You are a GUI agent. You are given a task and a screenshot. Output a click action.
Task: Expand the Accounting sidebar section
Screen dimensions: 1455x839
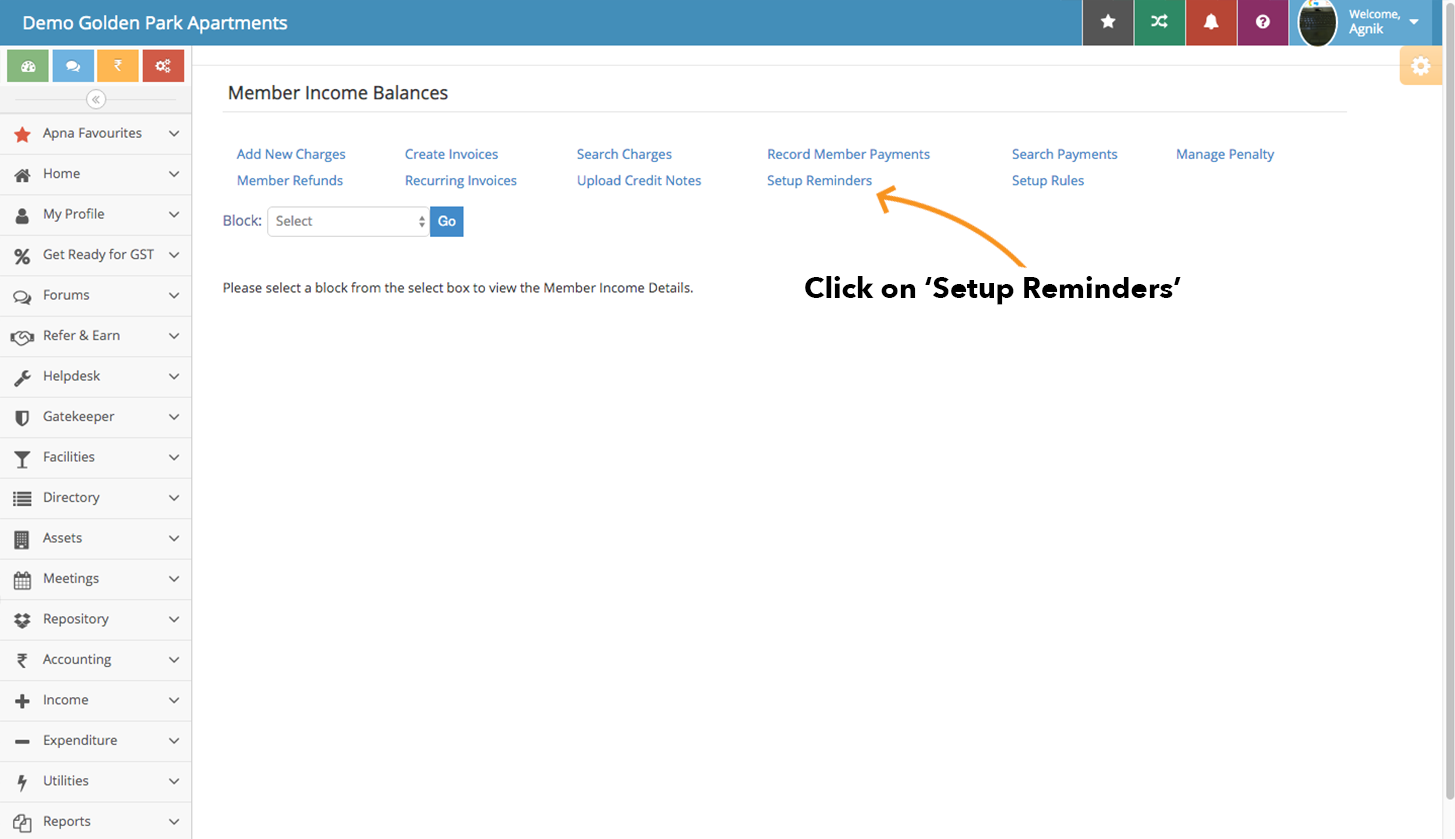(76, 660)
